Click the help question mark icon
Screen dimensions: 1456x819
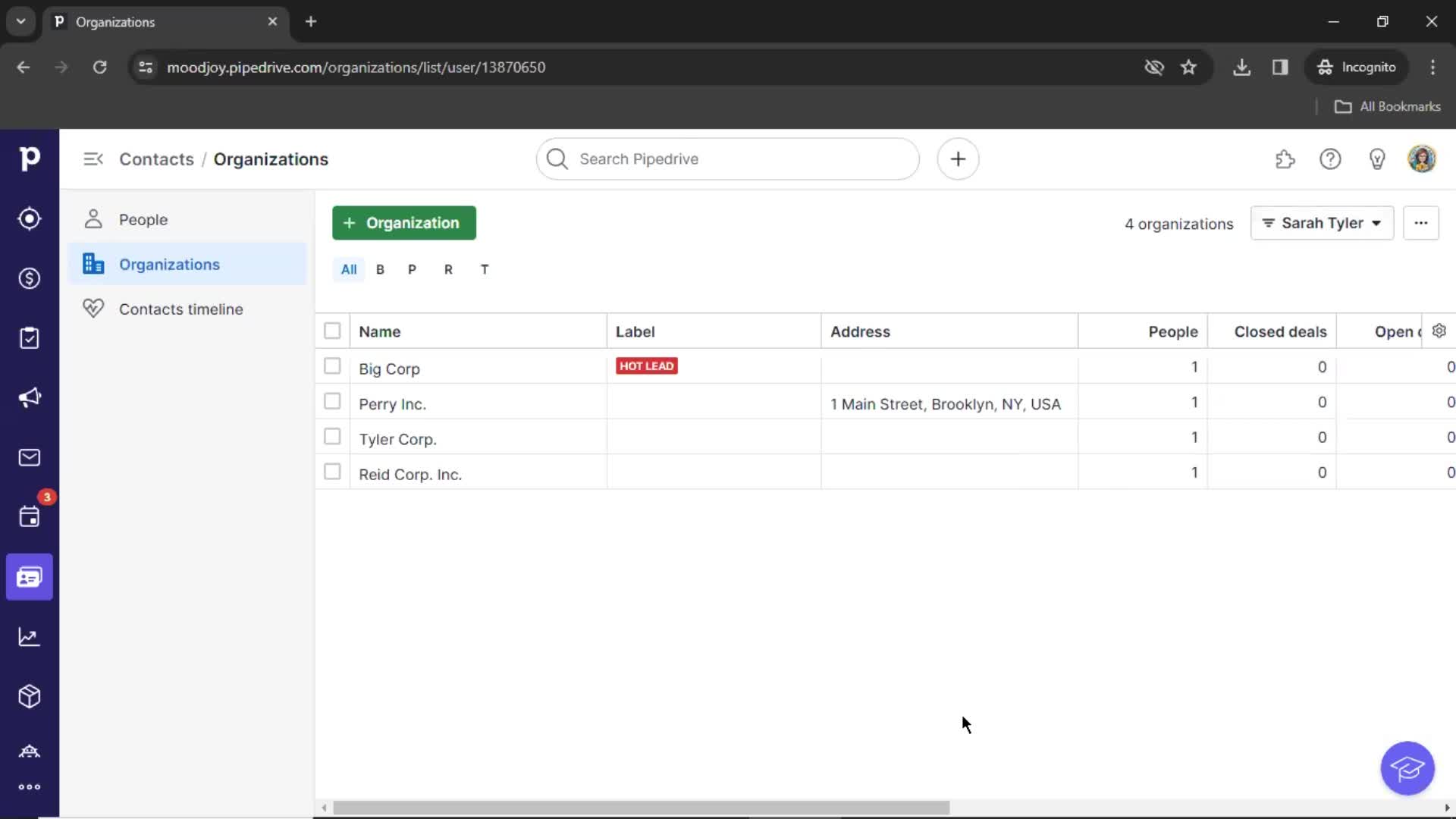[x=1330, y=159]
